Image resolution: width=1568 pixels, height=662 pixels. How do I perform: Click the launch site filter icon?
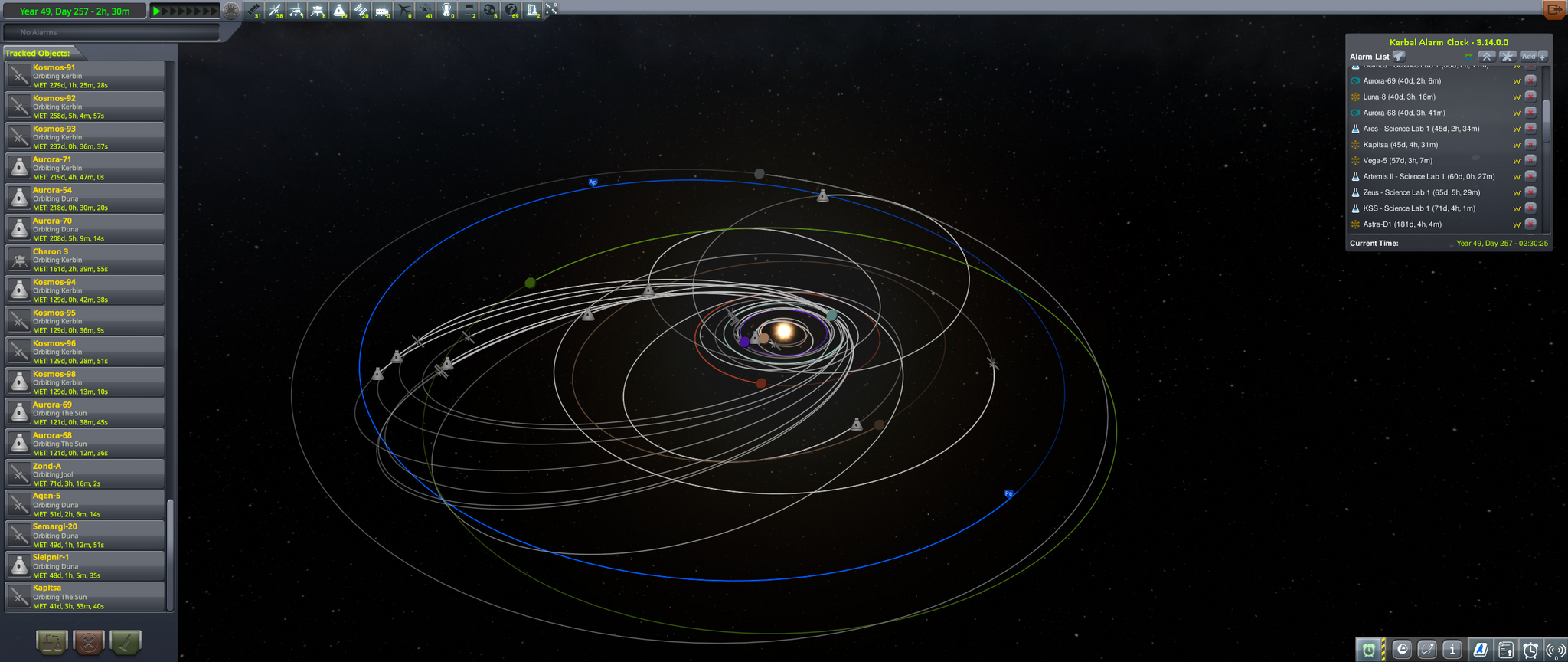click(x=532, y=11)
